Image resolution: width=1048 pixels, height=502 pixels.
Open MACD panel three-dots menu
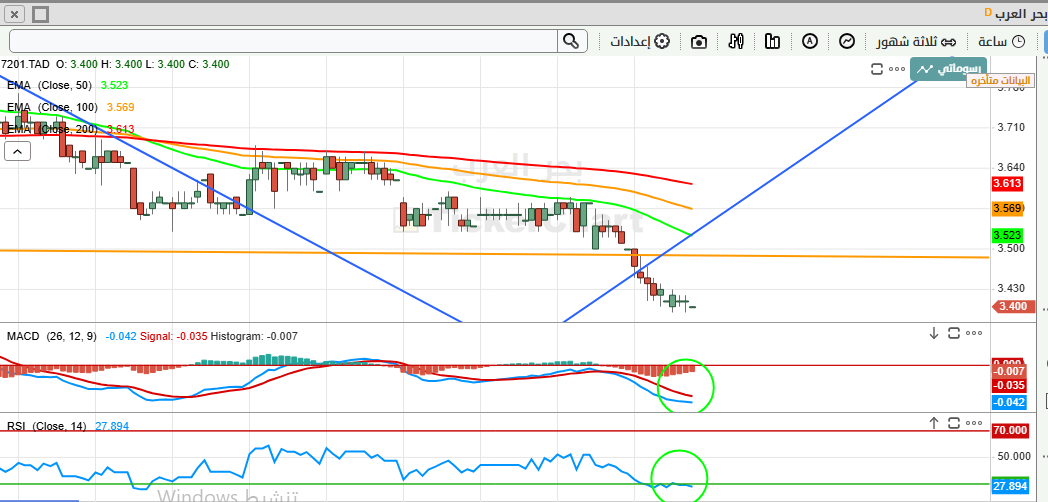pos(974,333)
